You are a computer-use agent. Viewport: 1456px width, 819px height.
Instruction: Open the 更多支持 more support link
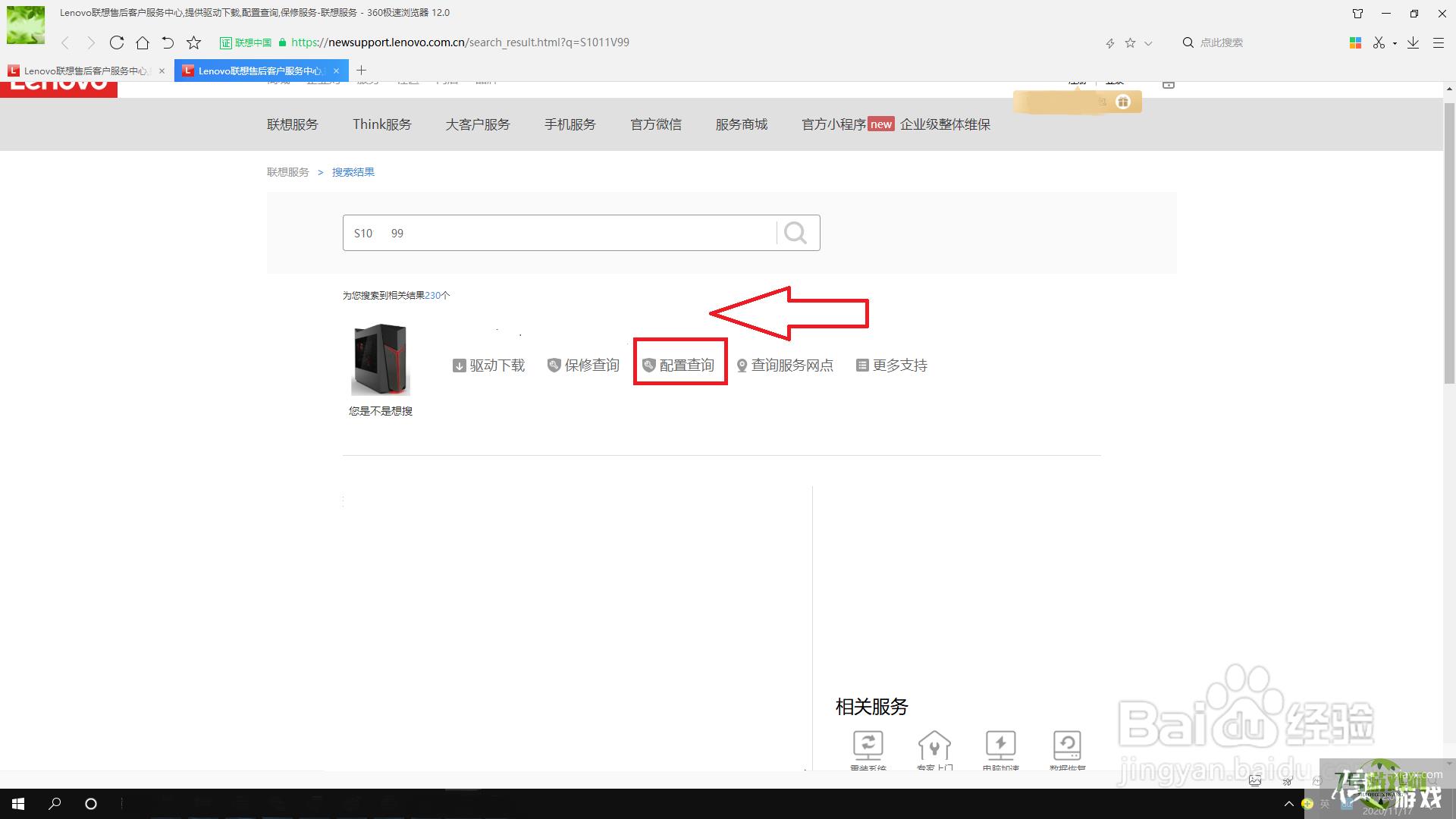coord(892,366)
